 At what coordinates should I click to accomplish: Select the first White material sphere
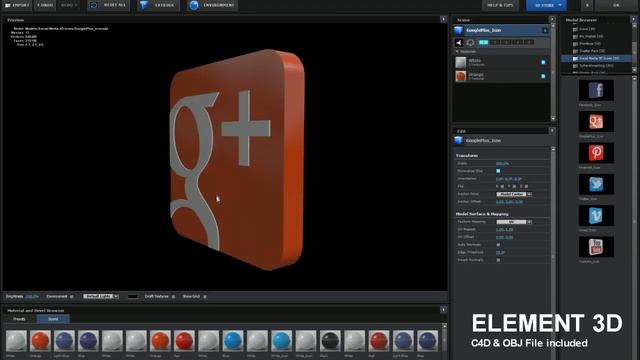pos(16,341)
